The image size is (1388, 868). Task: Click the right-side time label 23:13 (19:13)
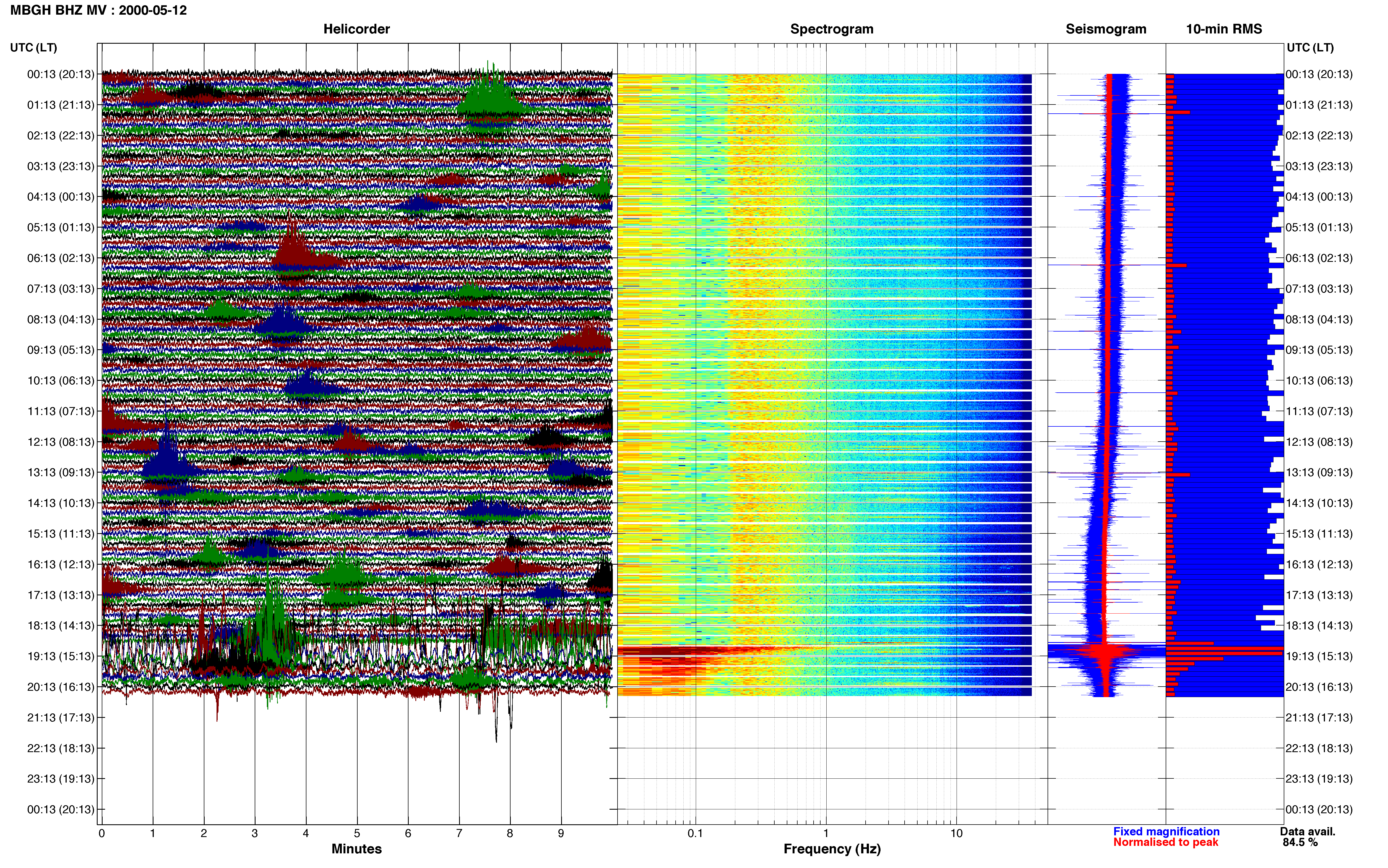(x=1319, y=778)
